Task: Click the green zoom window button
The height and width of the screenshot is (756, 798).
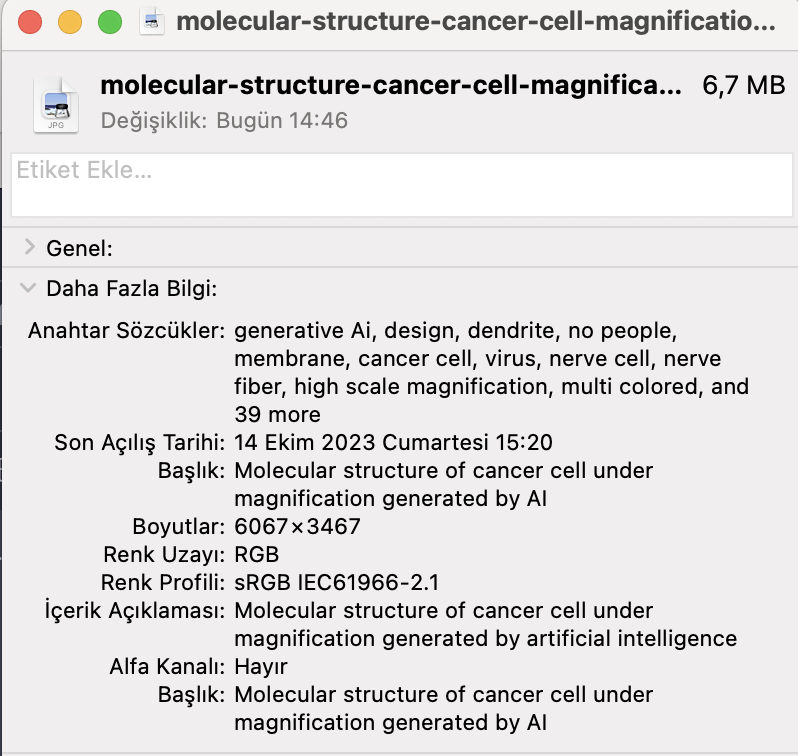Action: [x=110, y=22]
